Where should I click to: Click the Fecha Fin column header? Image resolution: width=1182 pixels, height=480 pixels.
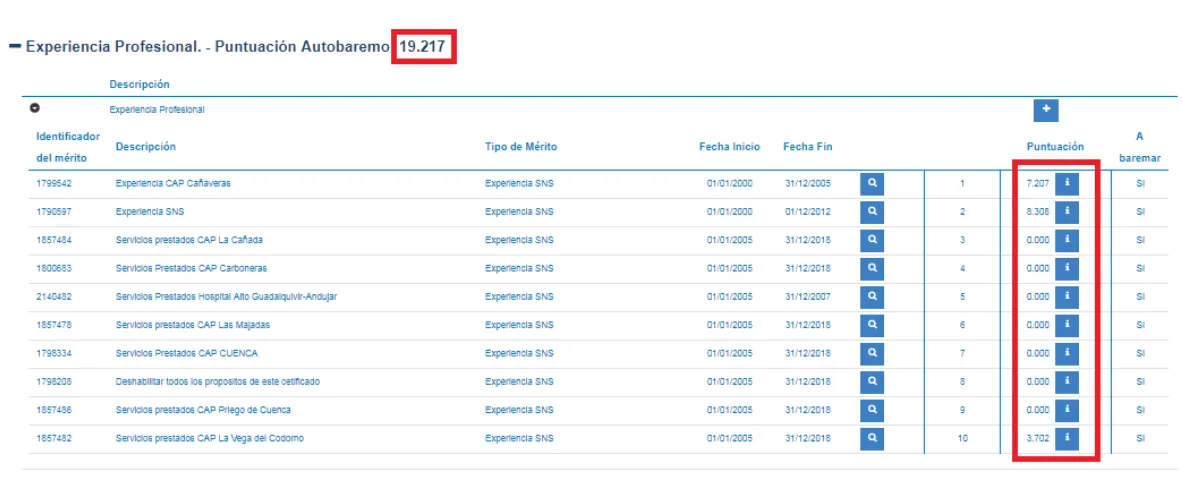807,147
